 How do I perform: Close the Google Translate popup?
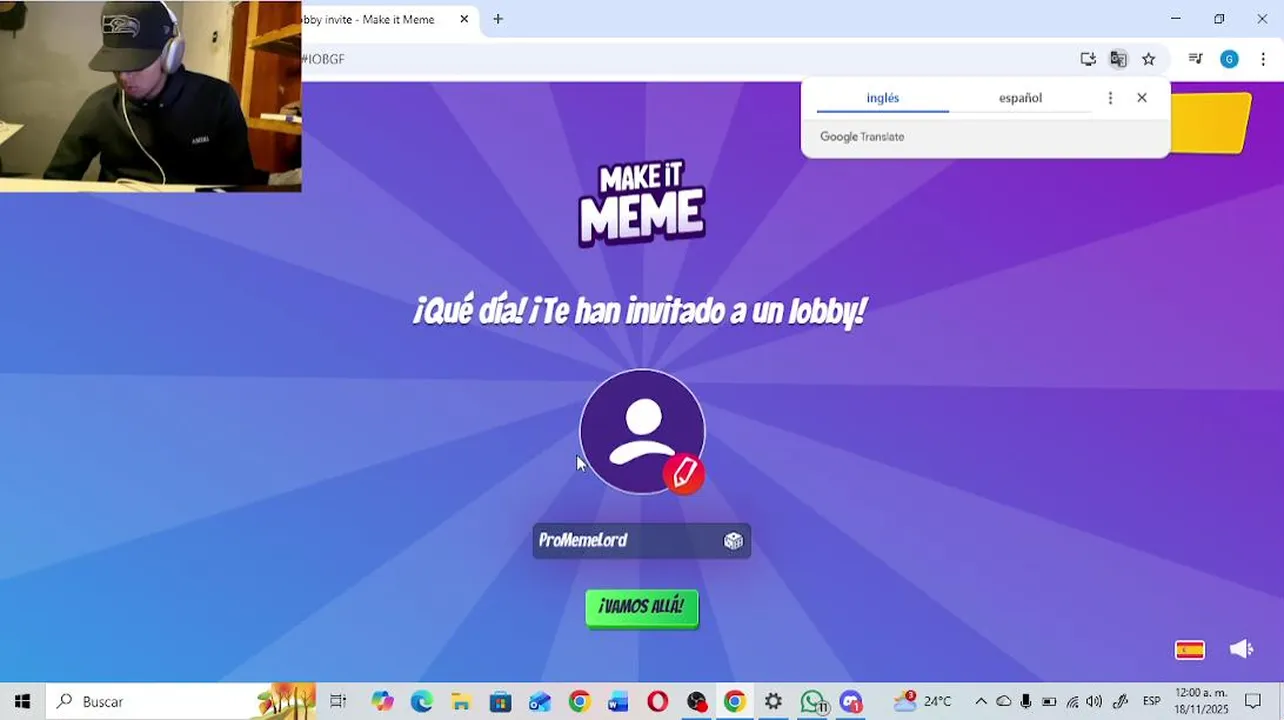tap(1142, 98)
